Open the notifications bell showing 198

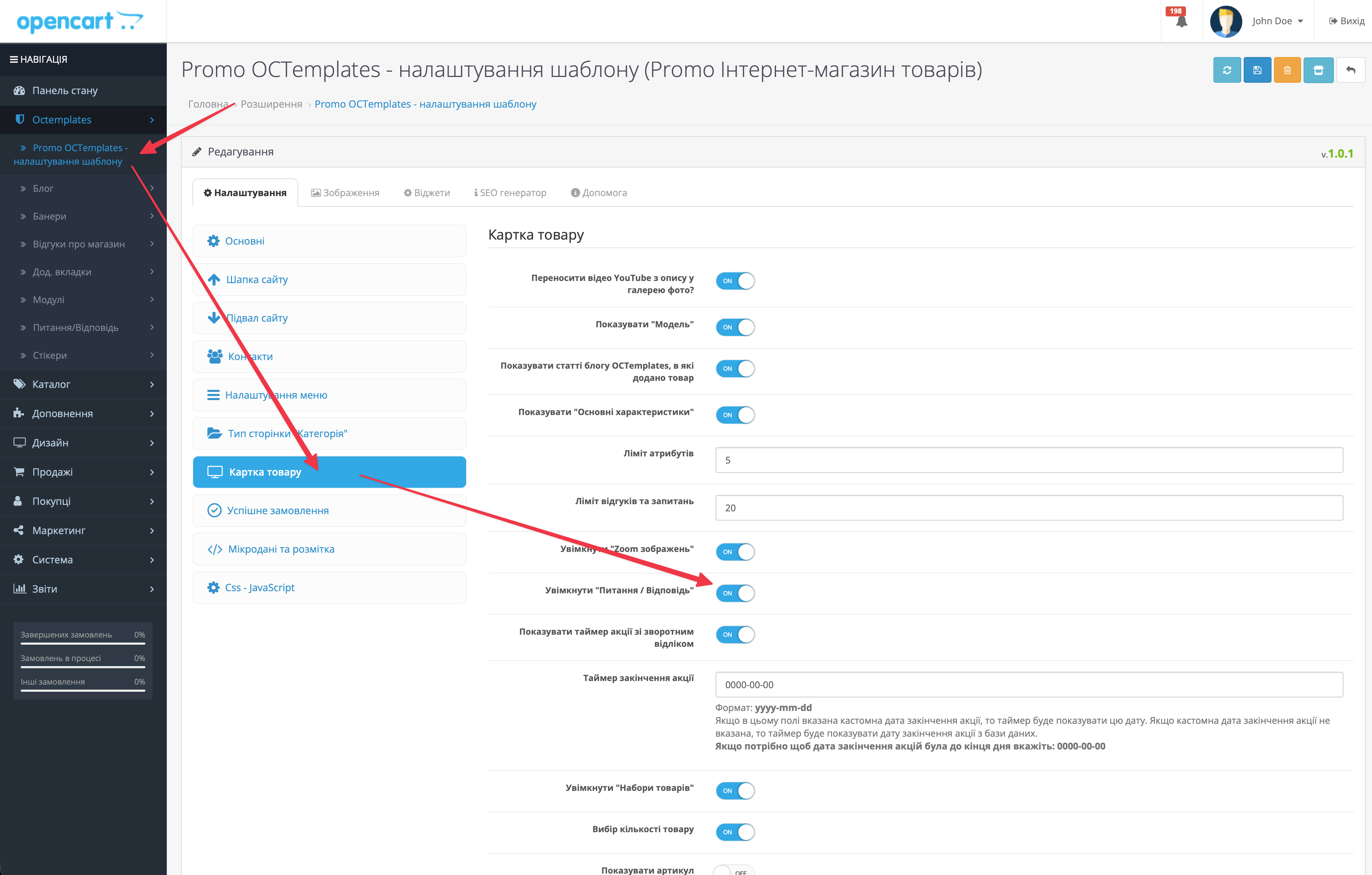coord(1181,21)
